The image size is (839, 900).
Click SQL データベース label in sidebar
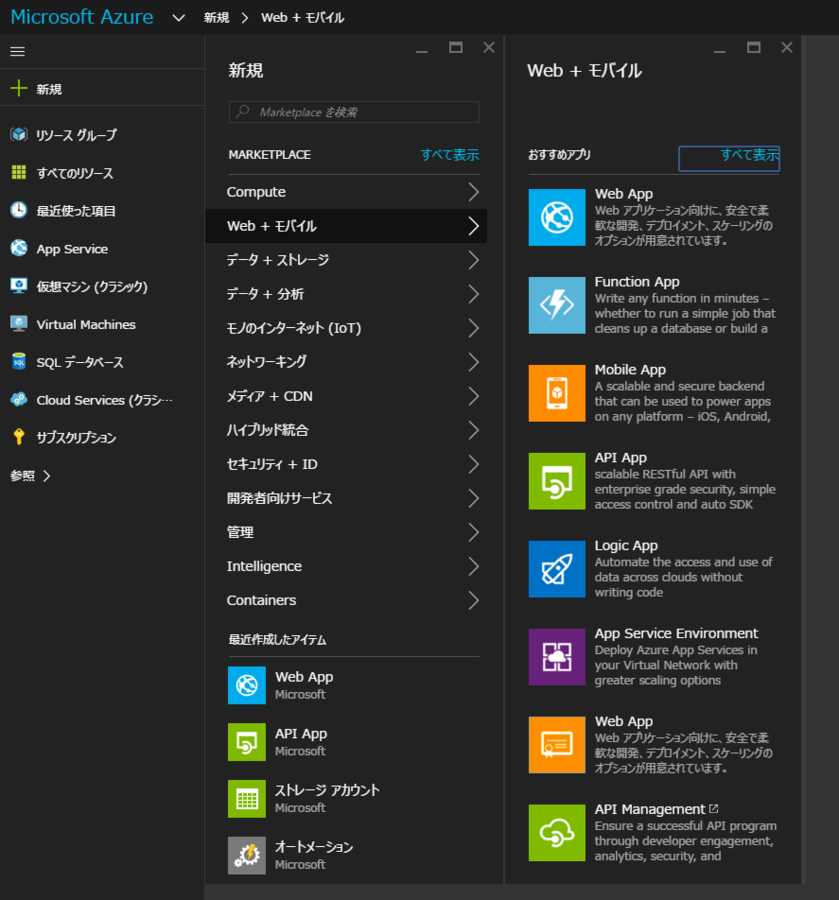coord(80,362)
